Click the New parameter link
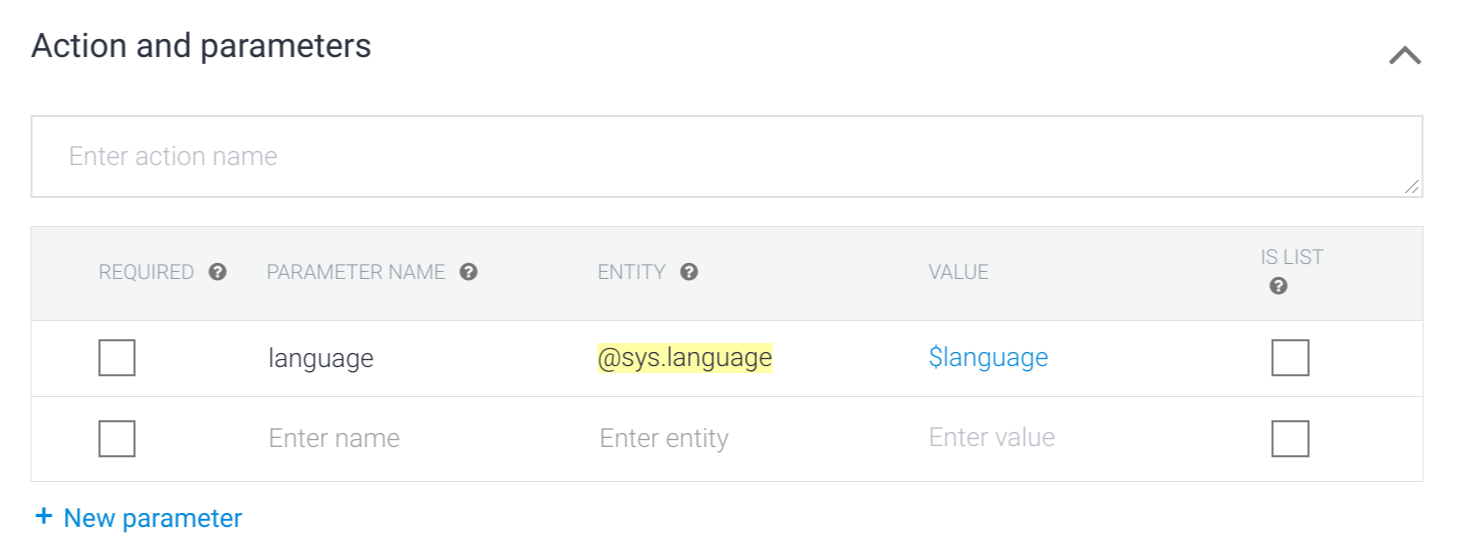 point(152,518)
